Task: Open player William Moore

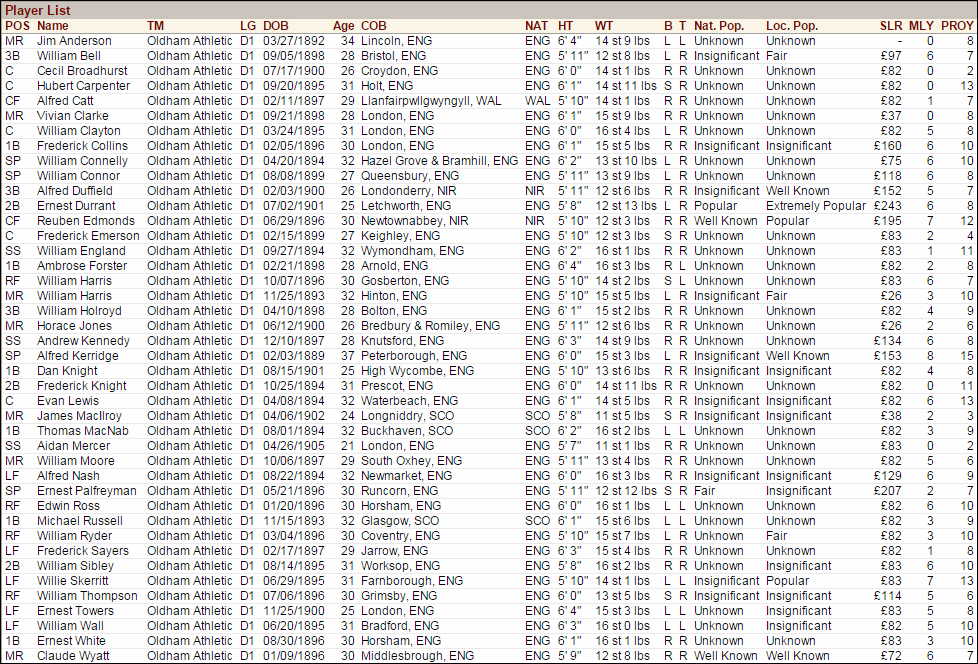Action: 75,461
